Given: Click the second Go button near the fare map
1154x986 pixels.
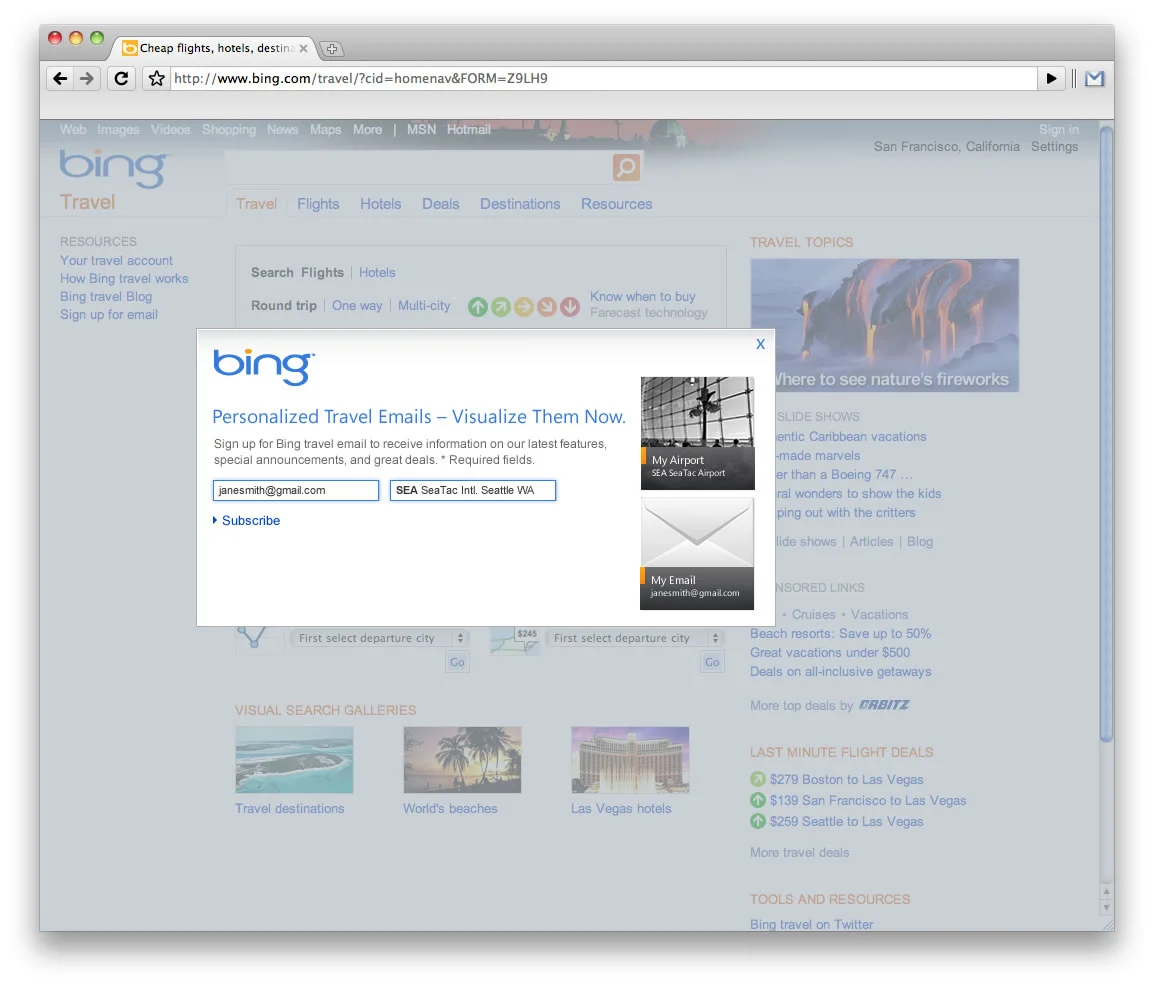Looking at the screenshot, I should coord(712,662).
